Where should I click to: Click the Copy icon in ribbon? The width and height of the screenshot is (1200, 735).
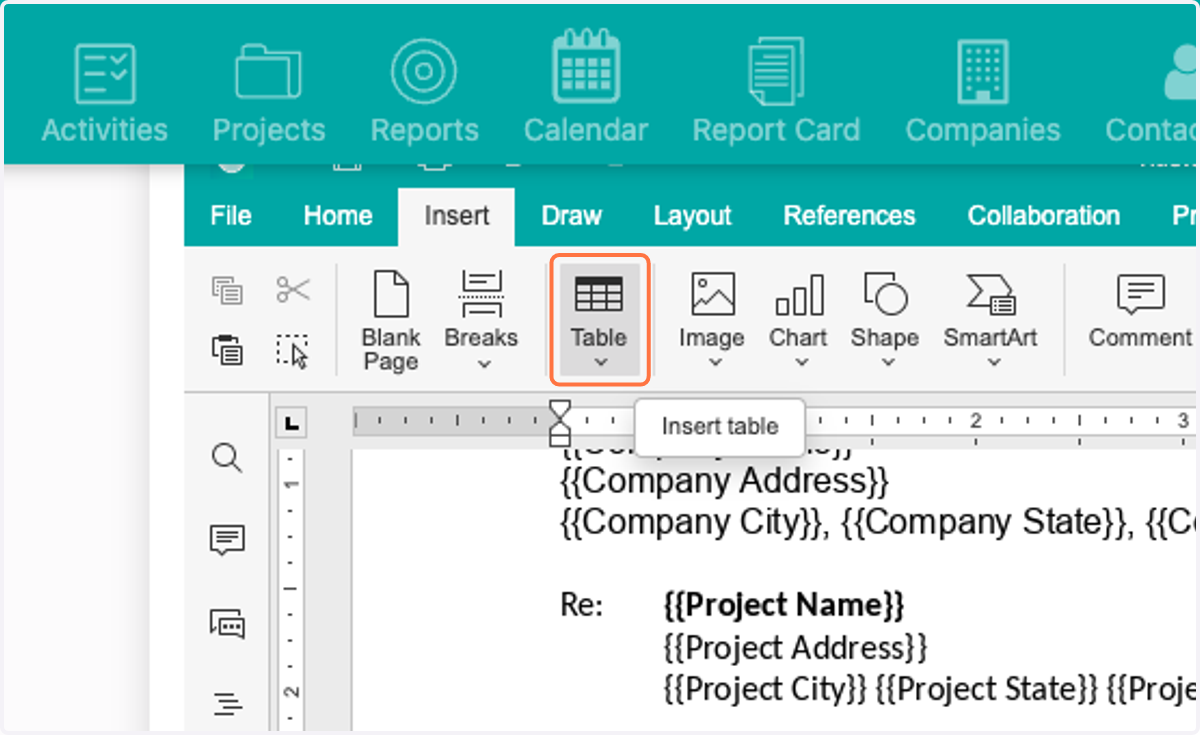[x=227, y=291]
